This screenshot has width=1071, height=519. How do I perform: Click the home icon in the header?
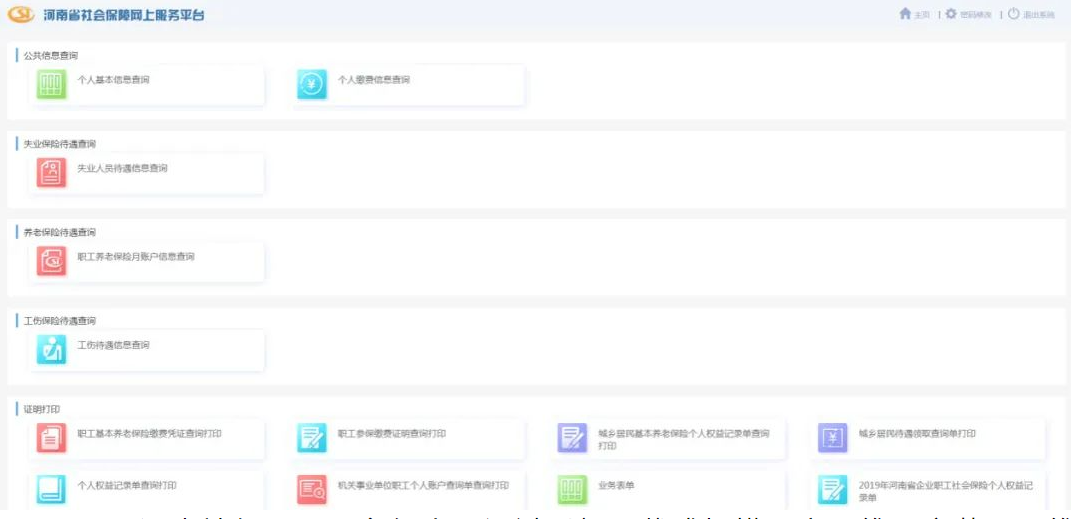coord(905,14)
